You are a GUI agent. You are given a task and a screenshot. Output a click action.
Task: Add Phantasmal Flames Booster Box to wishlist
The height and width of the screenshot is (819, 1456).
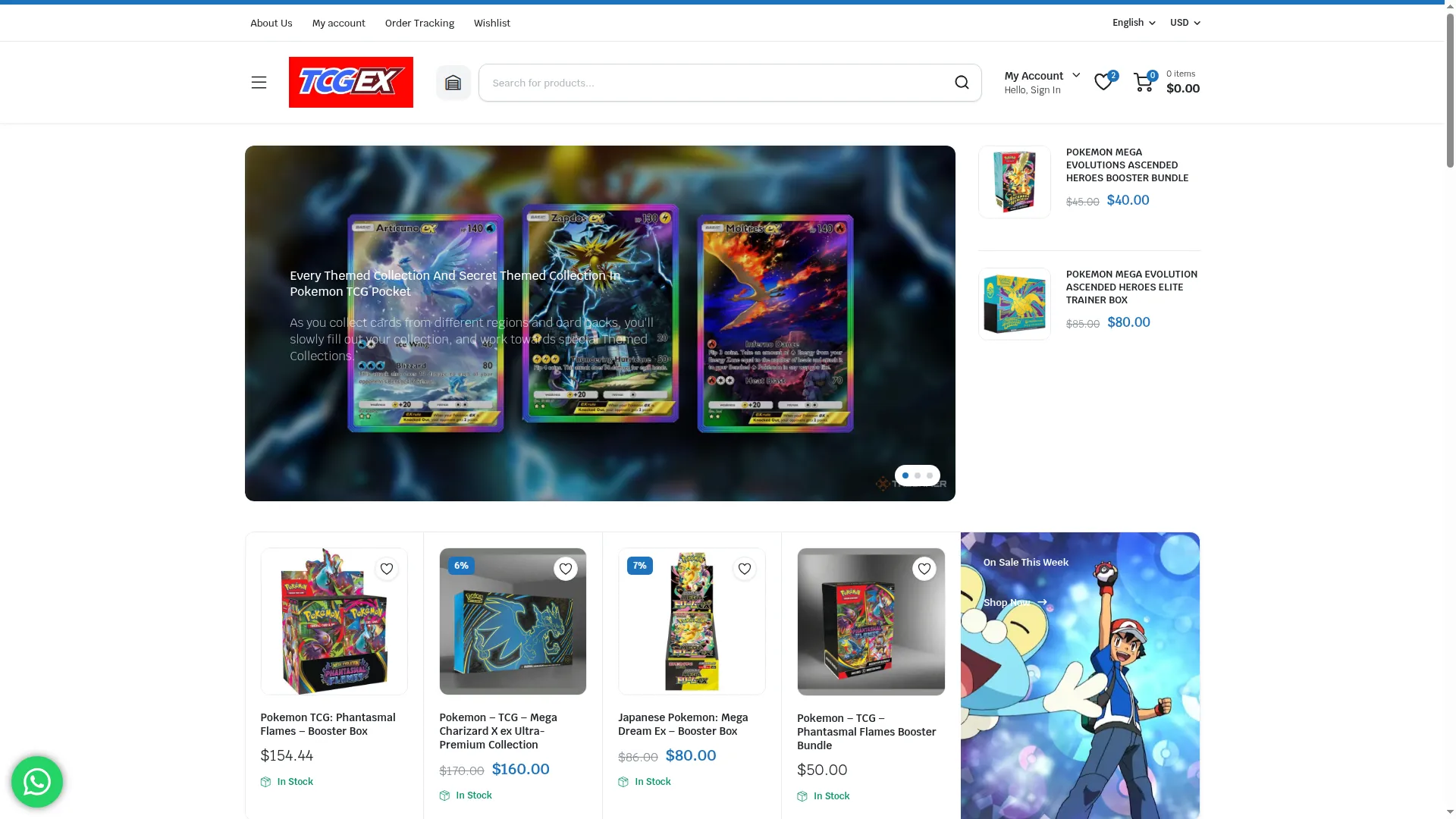tap(387, 569)
